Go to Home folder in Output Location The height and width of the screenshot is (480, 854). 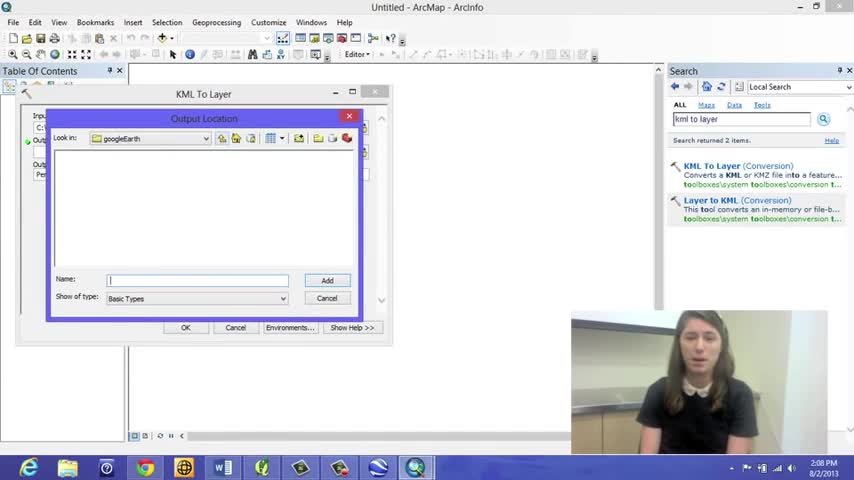[x=236, y=138]
